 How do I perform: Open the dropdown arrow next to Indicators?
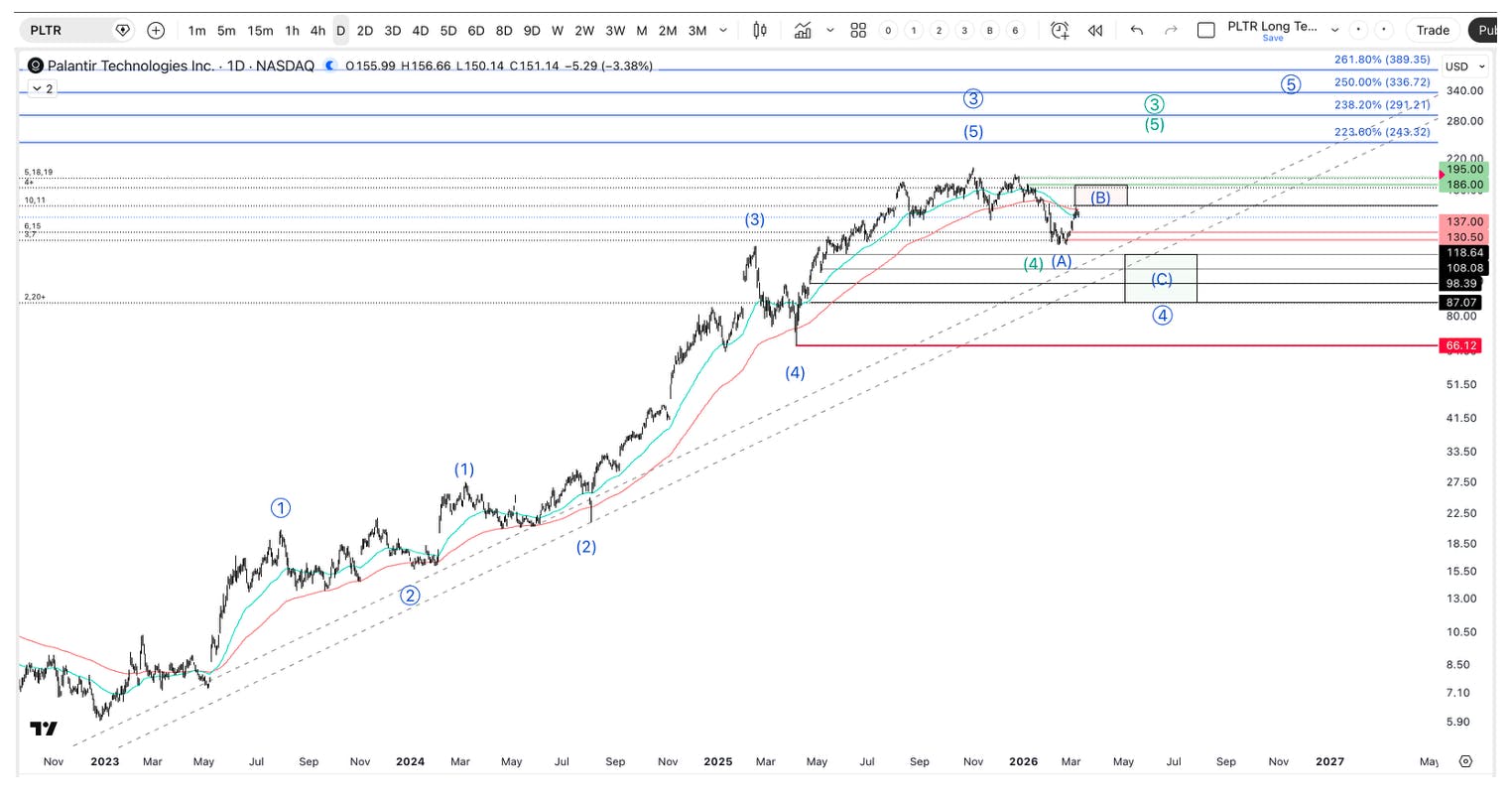point(829,30)
